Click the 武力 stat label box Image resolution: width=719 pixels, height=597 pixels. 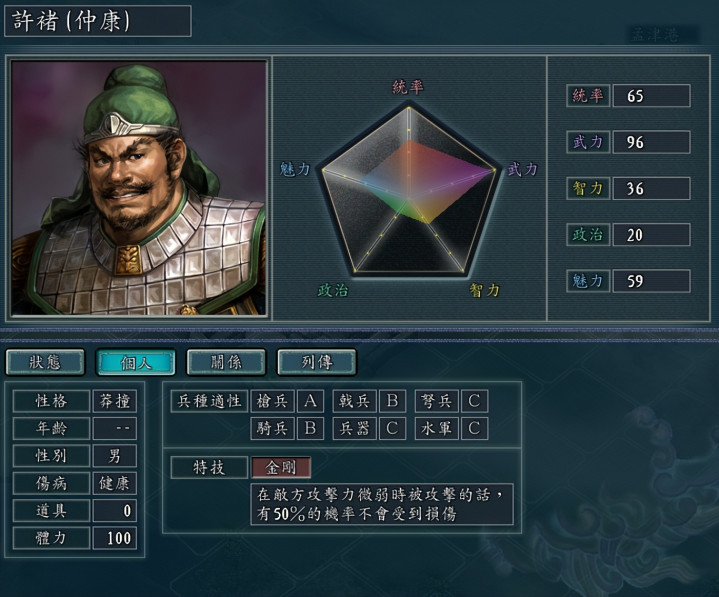point(588,142)
